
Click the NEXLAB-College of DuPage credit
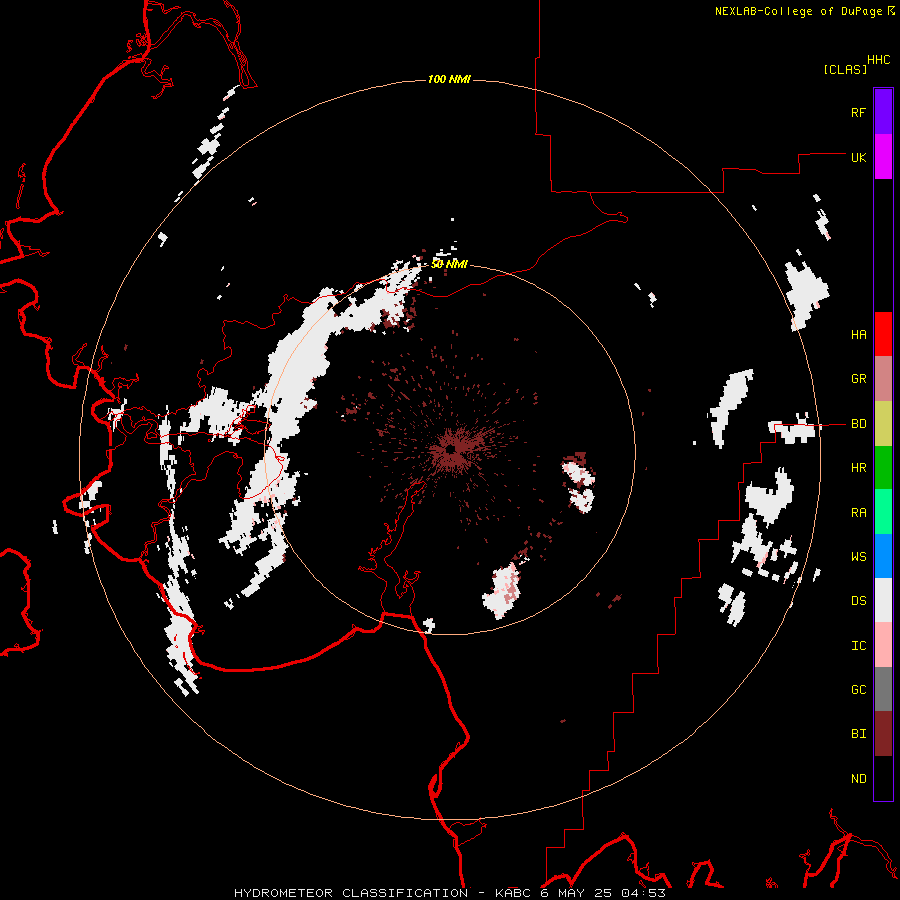coord(799,11)
